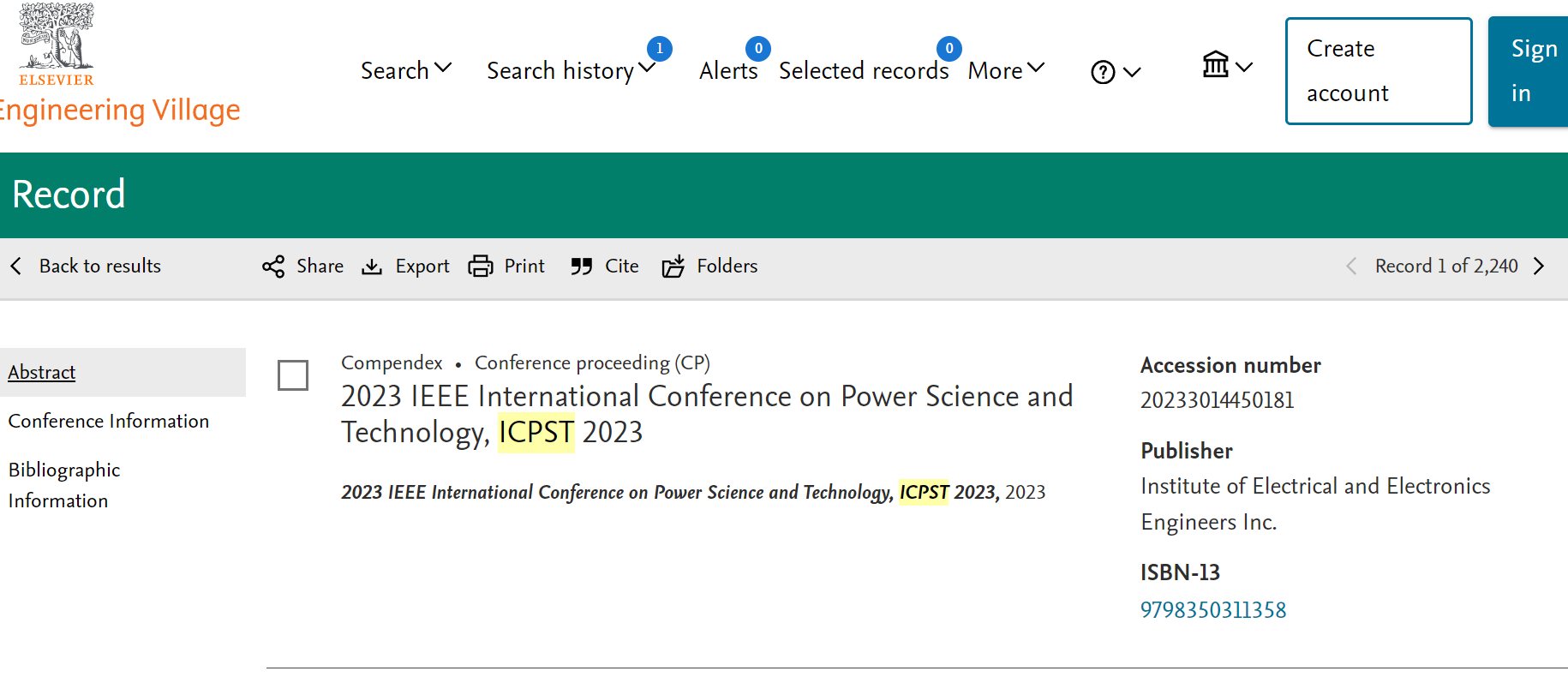This screenshot has height=695, width=1568.
Task: Open the ISBN-13 9798350311358 link
Action: point(1213,610)
